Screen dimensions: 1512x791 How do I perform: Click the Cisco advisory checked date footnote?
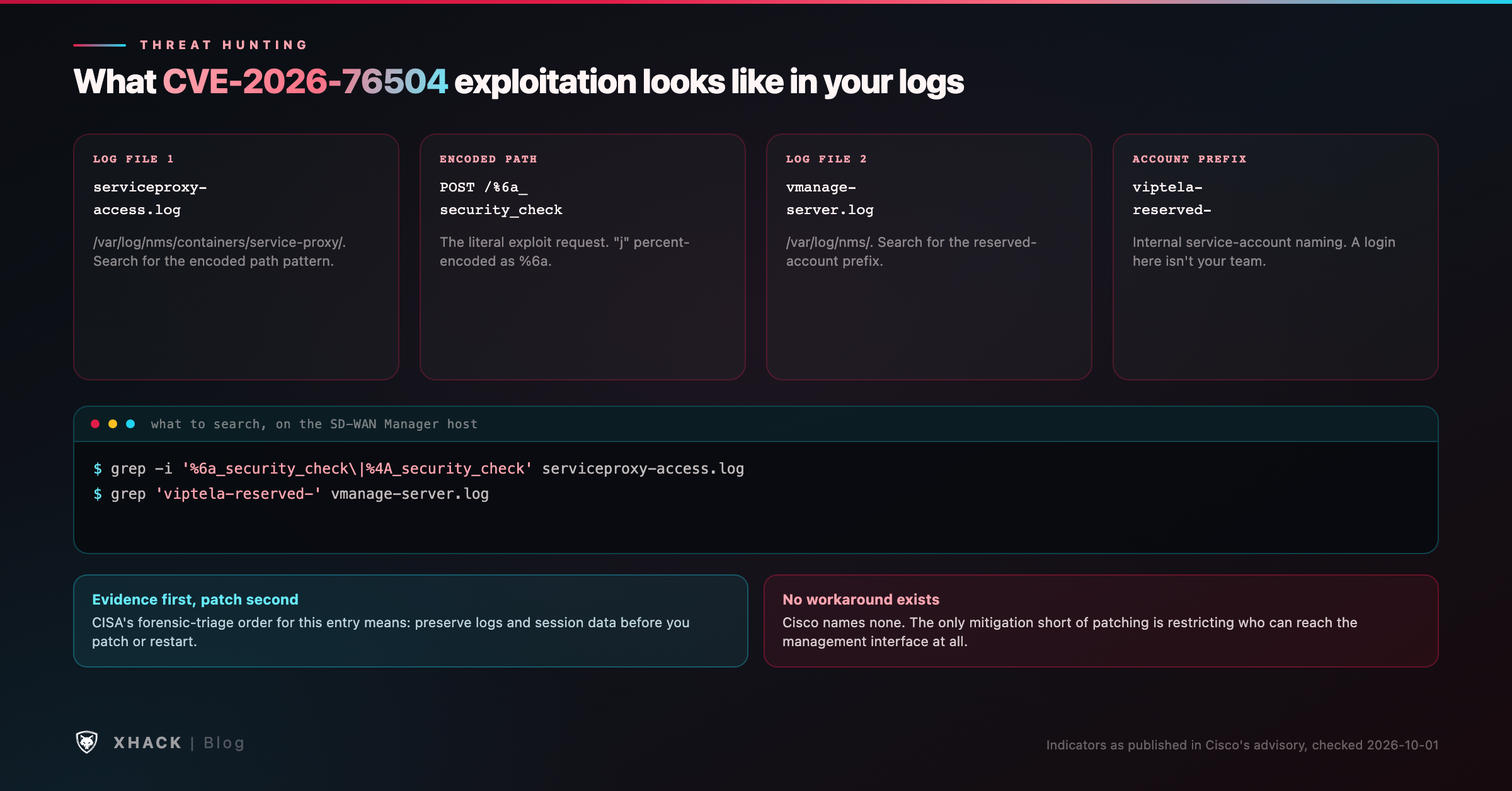(x=1242, y=744)
